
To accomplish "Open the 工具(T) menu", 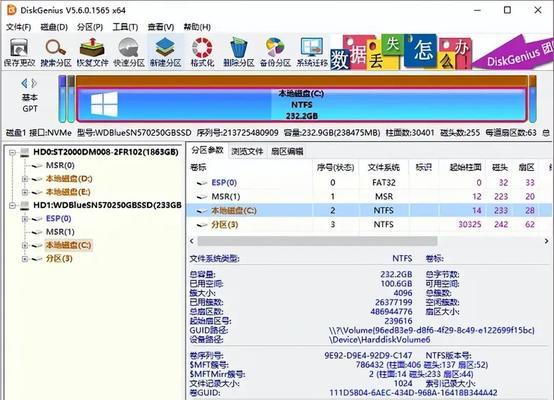I will (125, 27).
